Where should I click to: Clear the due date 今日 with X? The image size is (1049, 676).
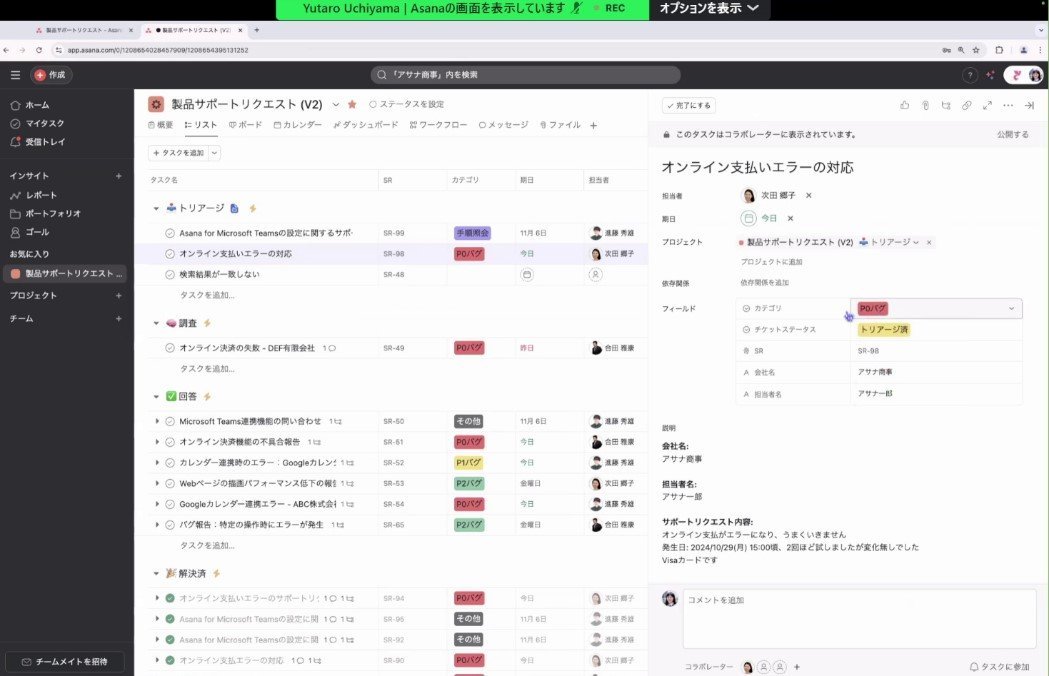click(x=790, y=218)
